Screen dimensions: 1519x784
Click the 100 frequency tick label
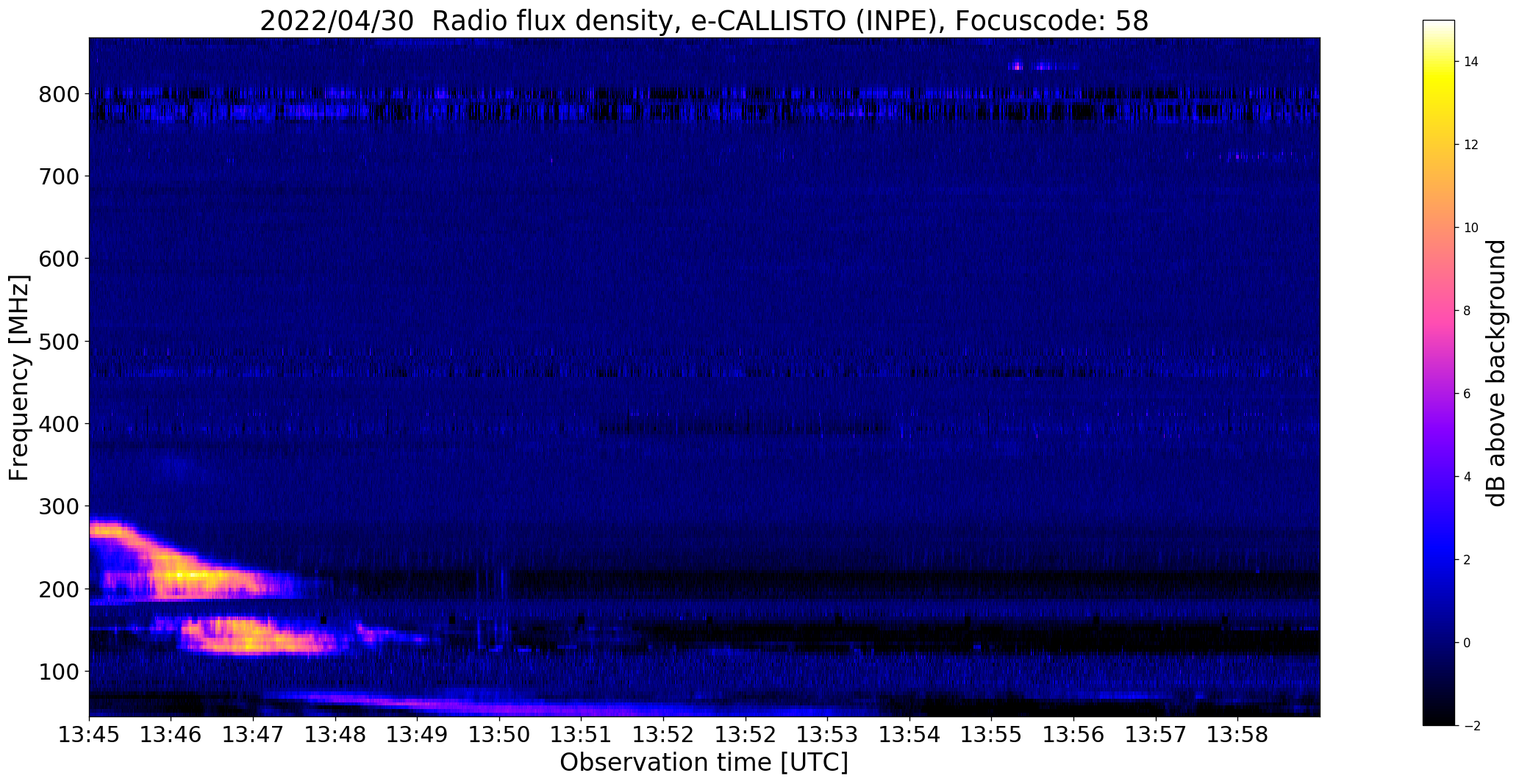point(58,672)
